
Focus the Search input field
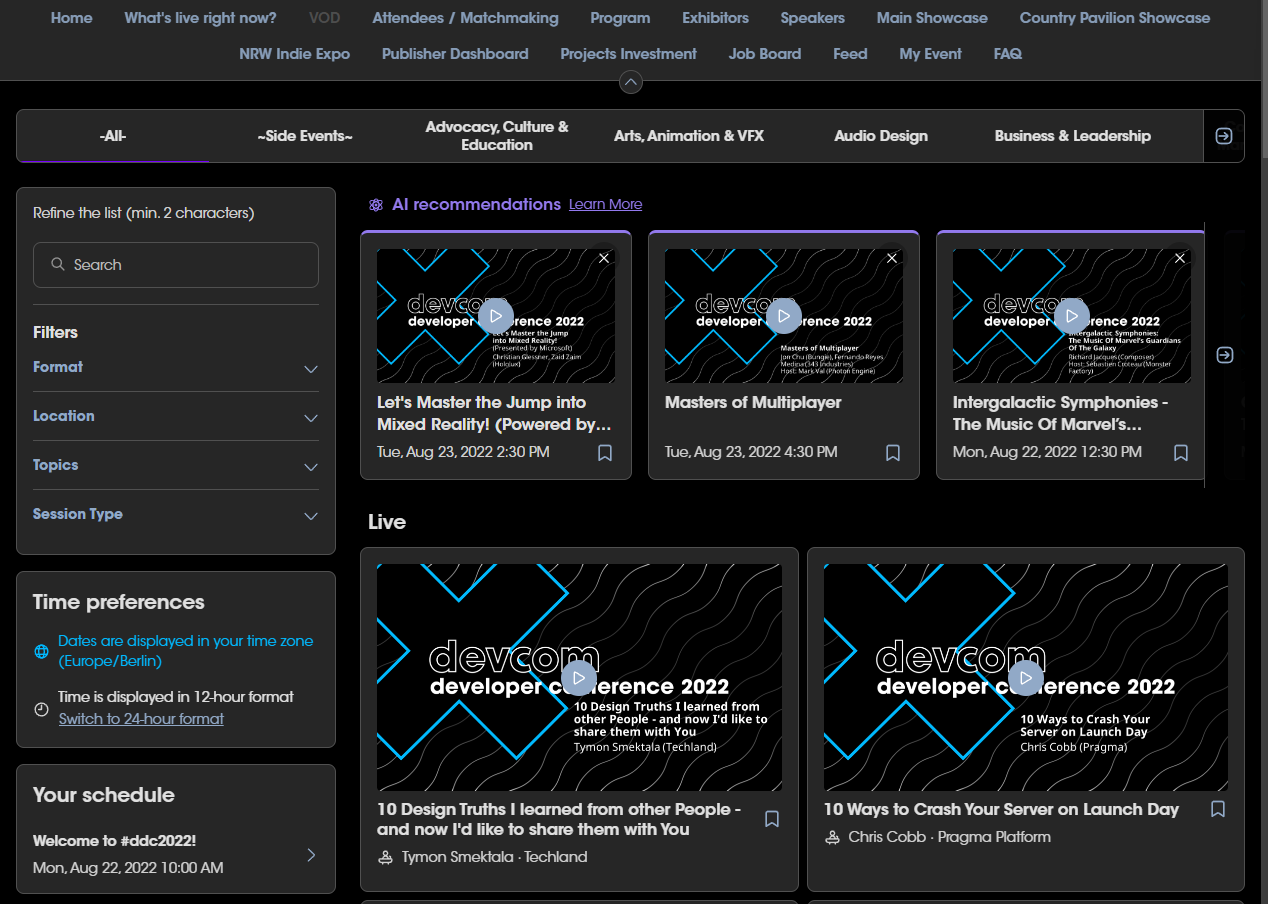click(x=176, y=265)
